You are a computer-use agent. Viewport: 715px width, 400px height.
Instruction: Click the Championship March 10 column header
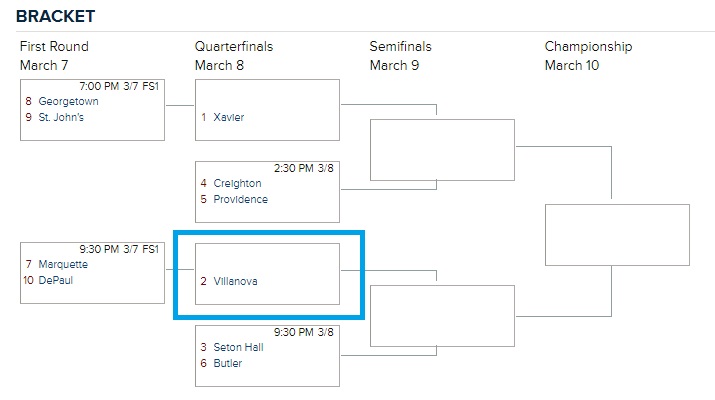(x=588, y=56)
